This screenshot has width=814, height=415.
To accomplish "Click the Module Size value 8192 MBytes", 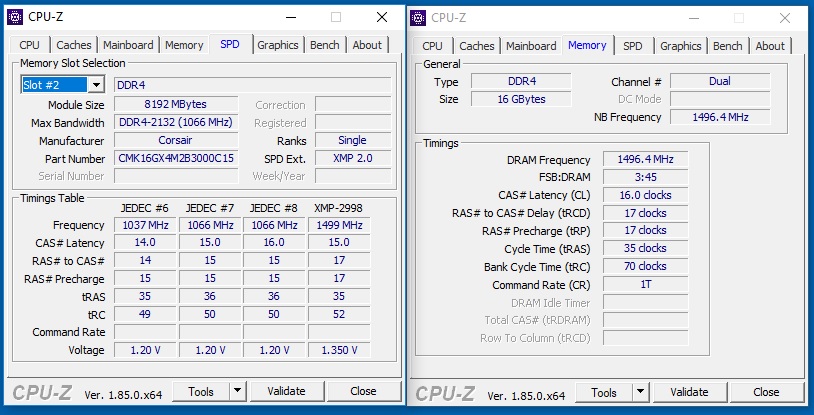I will (x=176, y=104).
